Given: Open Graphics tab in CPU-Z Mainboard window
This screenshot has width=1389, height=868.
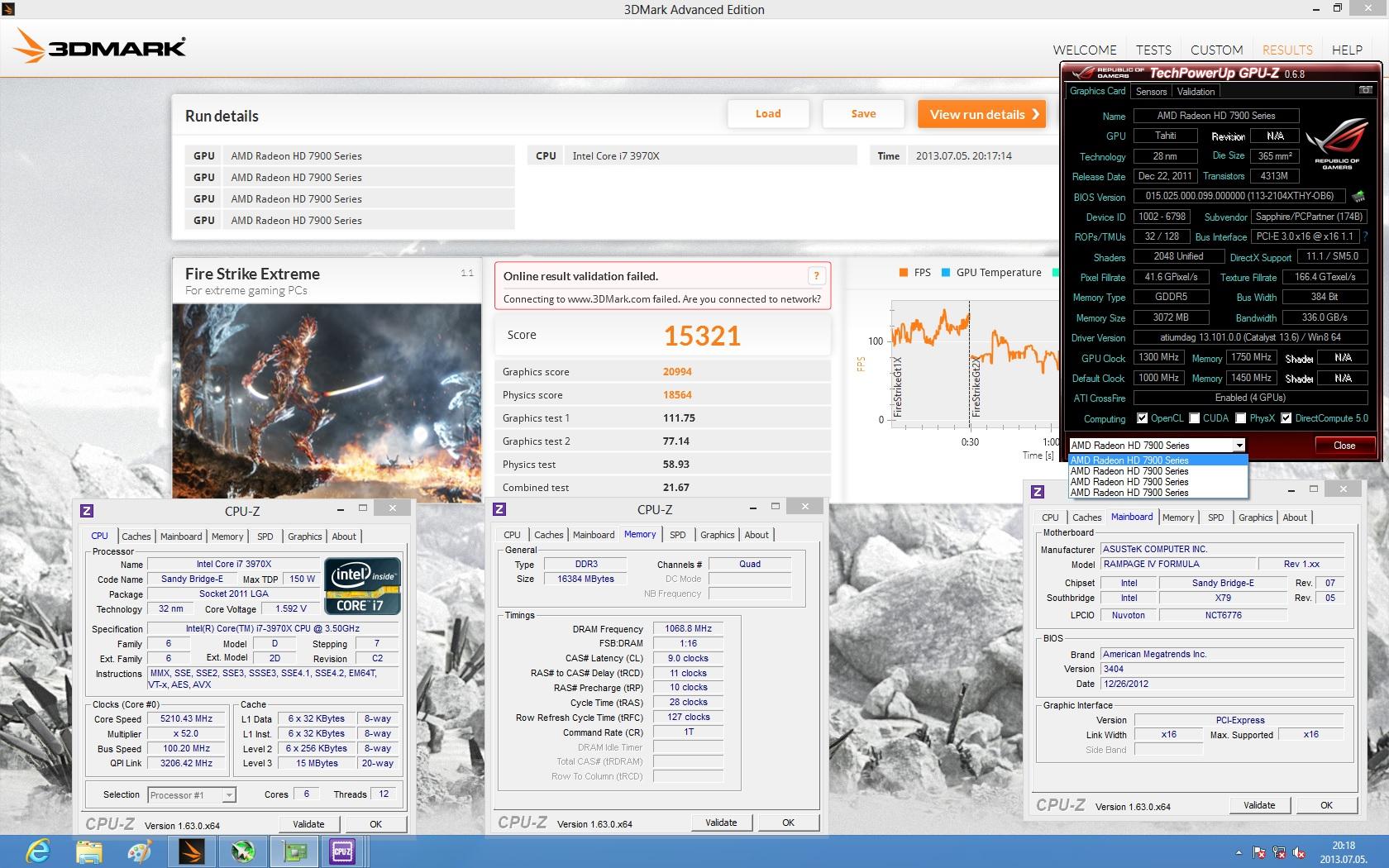Looking at the screenshot, I should pyautogui.click(x=1255, y=517).
